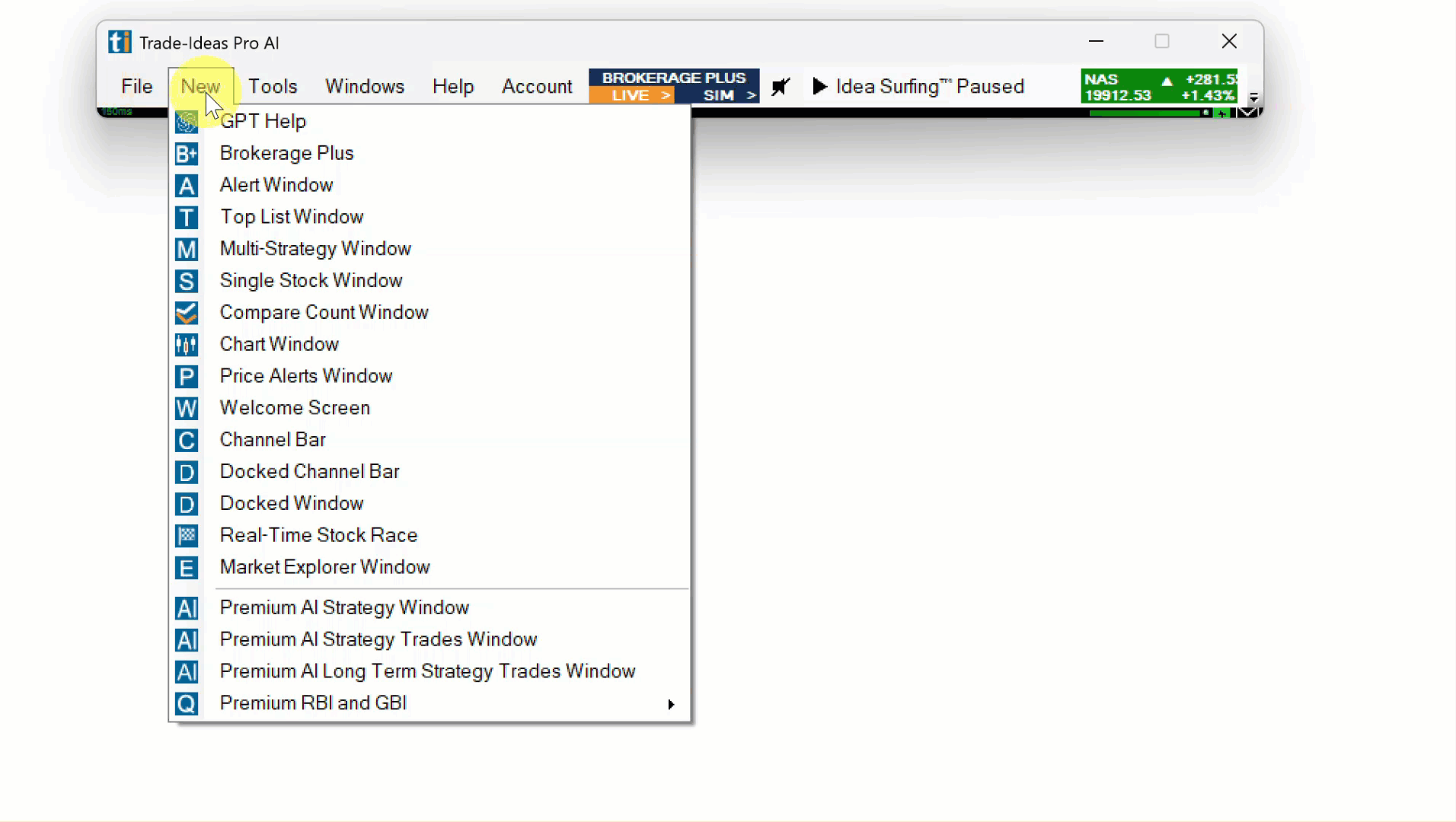This screenshot has width=1456, height=822.
Task: Click the P Price Alerts icon
Action: [x=187, y=377]
